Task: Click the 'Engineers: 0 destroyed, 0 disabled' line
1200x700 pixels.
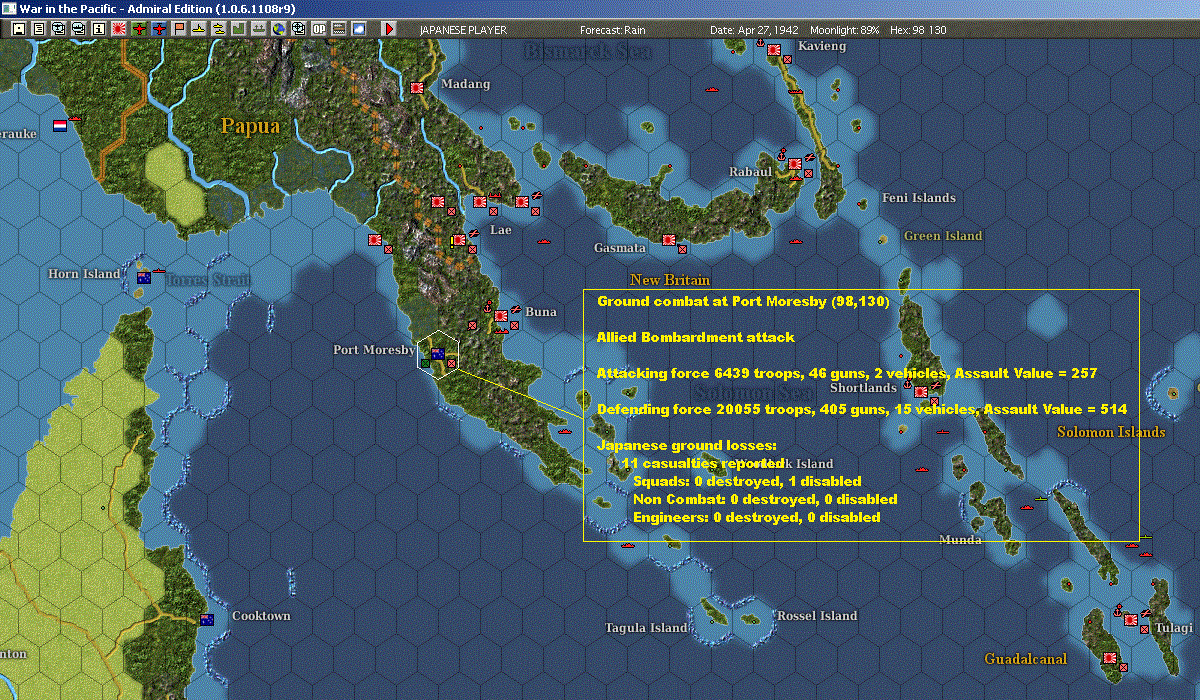Action: (x=757, y=517)
